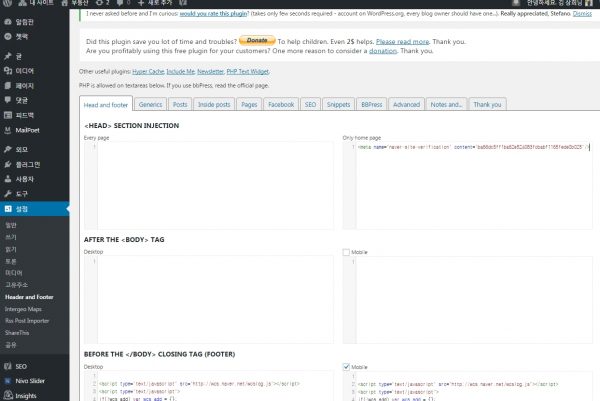The height and width of the screenshot is (401, 600).
Task: Open the Jetpack (젯팩) sidebar icon
Action: pyautogui.click(x=8, y=37)
